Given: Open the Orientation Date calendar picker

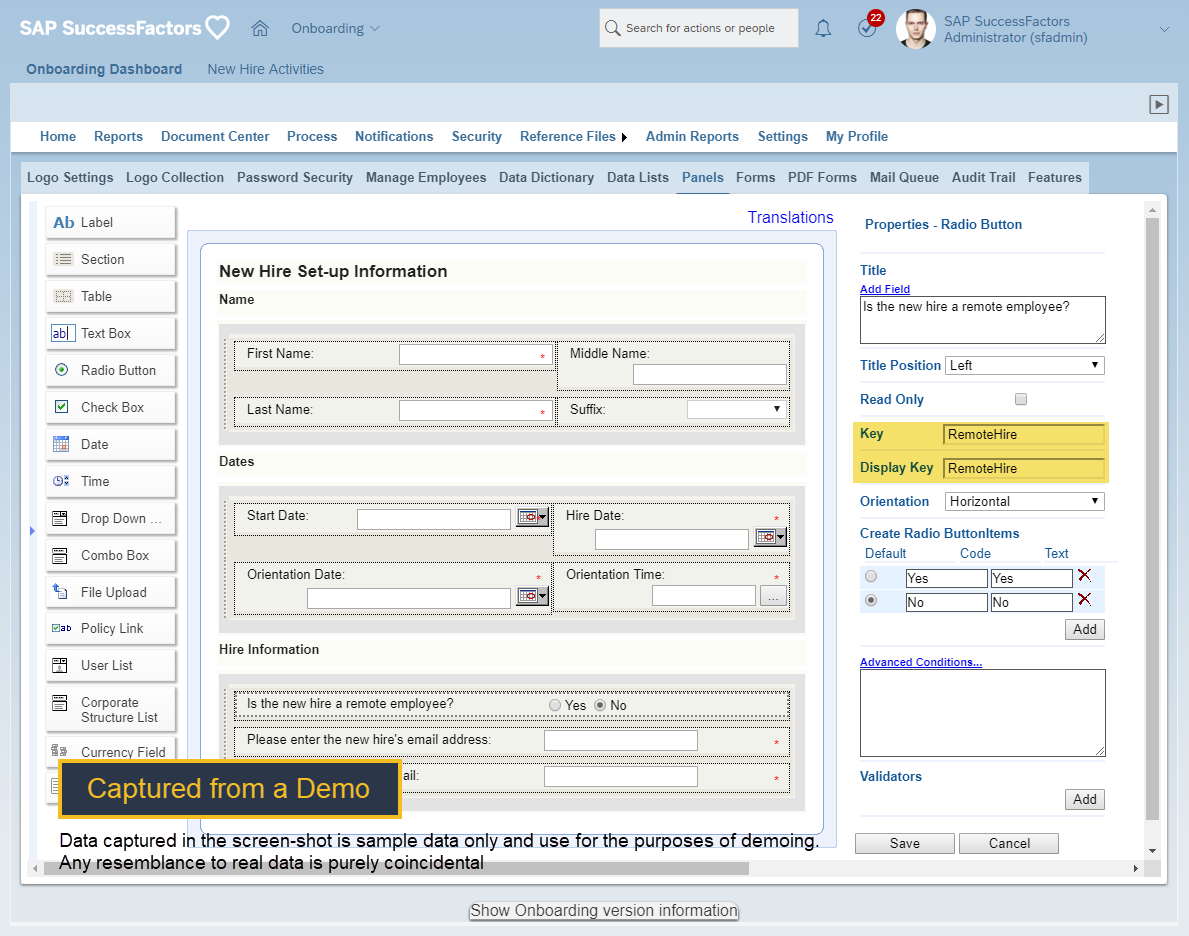Looking at the screenshot, I should (x=532, y=596).
